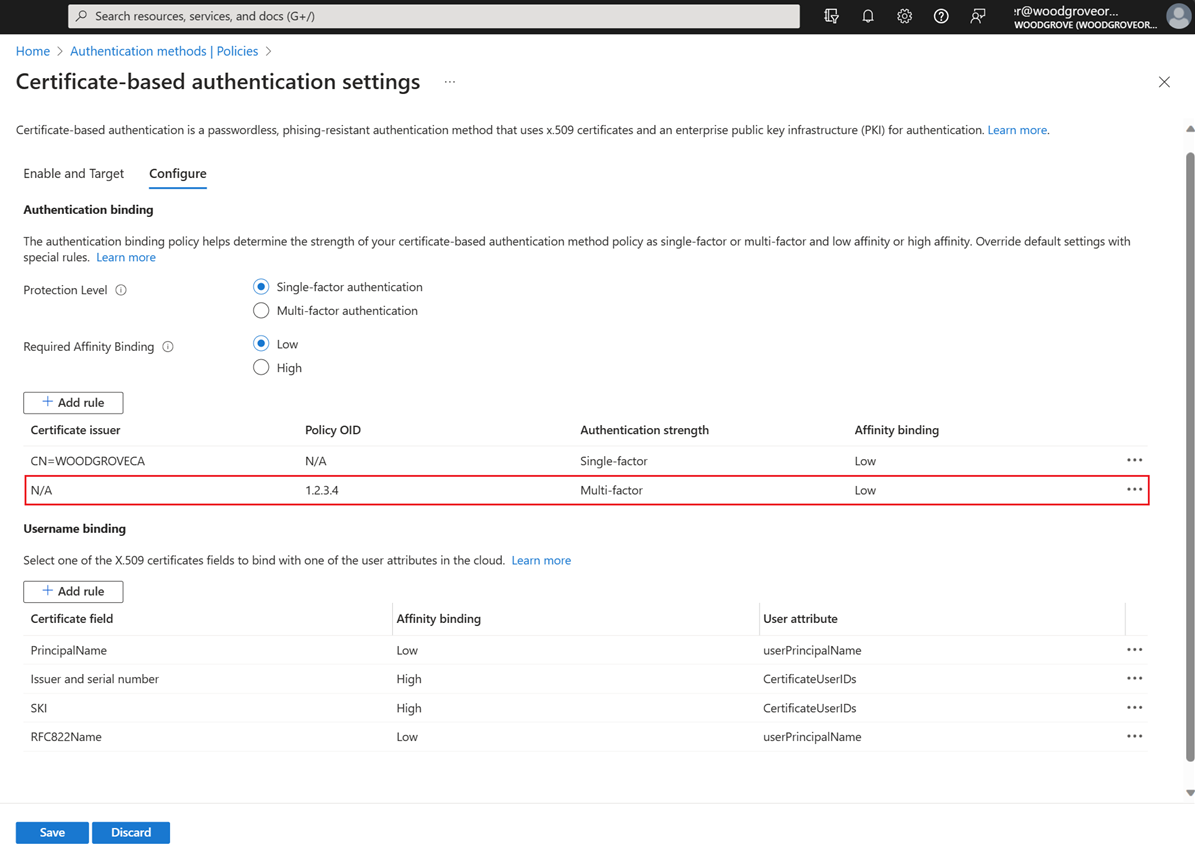Viewport: 1195px width, 853px height.
Task: Open the actions menu for the CN=WOODGROVECA rule
Action: tap(1134, 460)
